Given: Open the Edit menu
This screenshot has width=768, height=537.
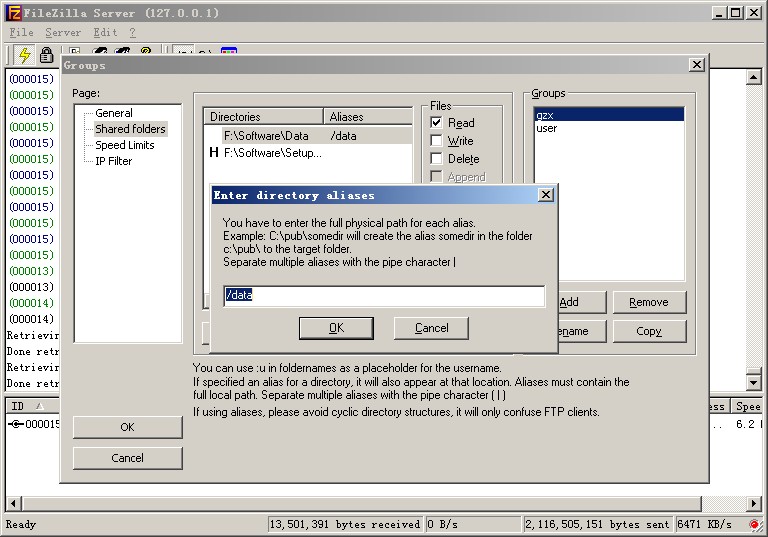Looking at the screenshot, I should click(105, 32).
